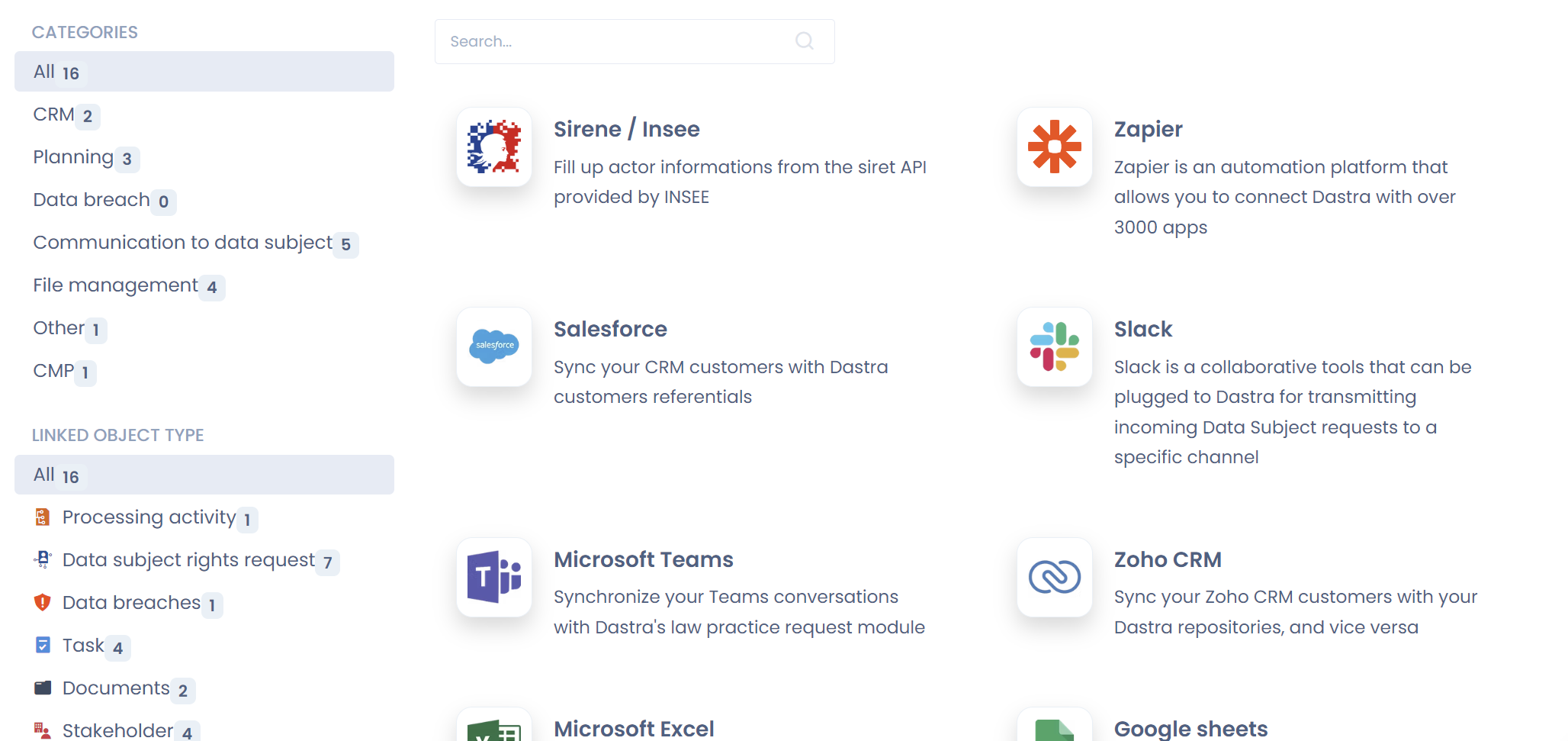Select the Salesforce integration icon
1568x741 pixels.
(493, 347)
